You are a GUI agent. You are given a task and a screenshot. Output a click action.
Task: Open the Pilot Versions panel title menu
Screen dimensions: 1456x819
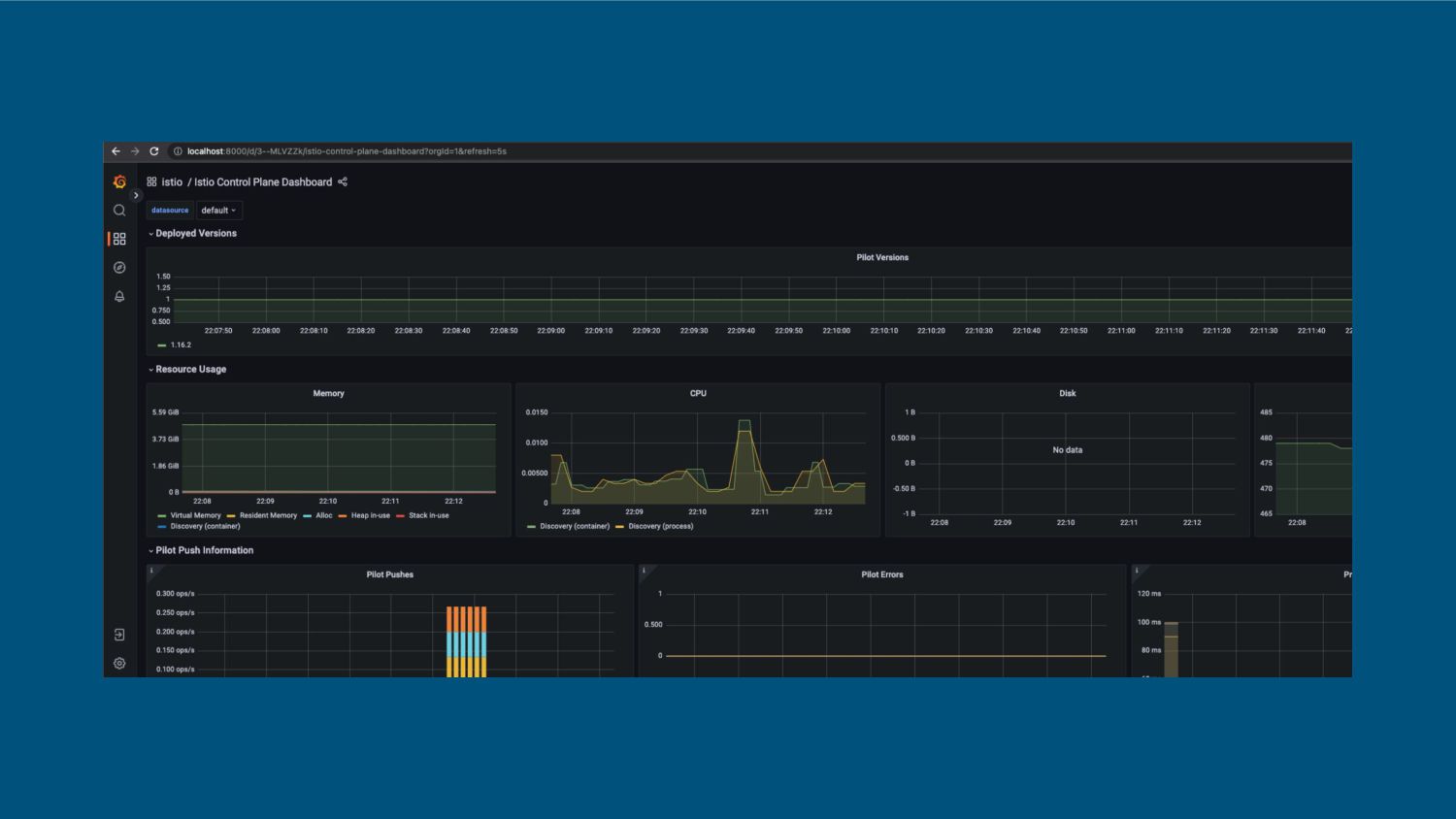(x=882, y=258)
